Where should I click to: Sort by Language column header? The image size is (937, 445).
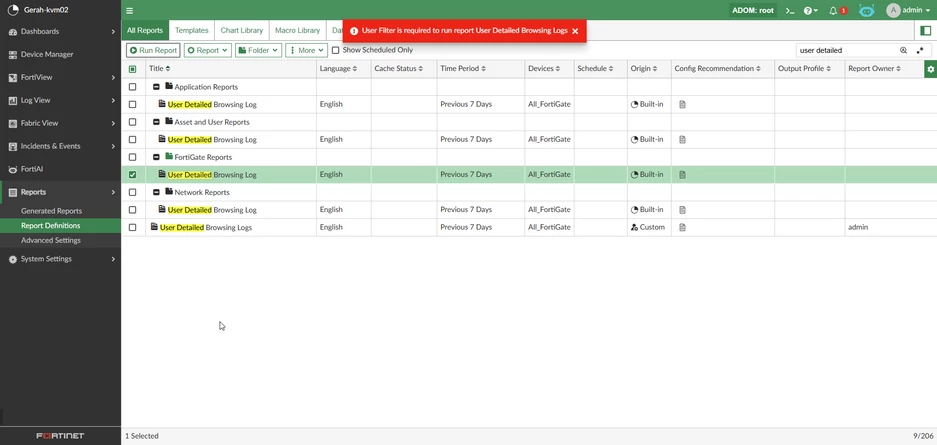pyautogui.click(x=338, y=69)
